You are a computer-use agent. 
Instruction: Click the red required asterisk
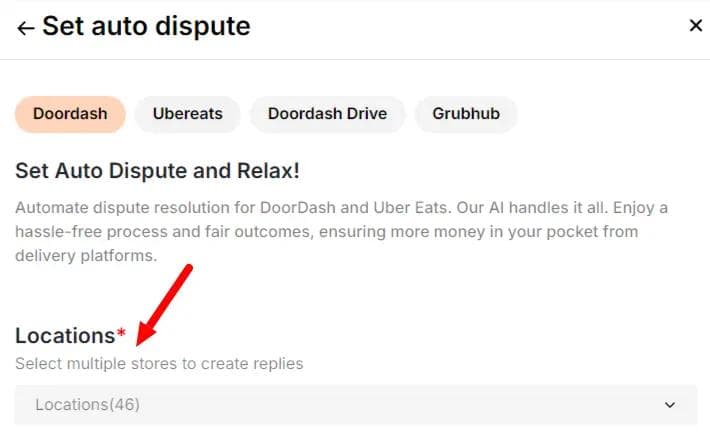[121, 333]
